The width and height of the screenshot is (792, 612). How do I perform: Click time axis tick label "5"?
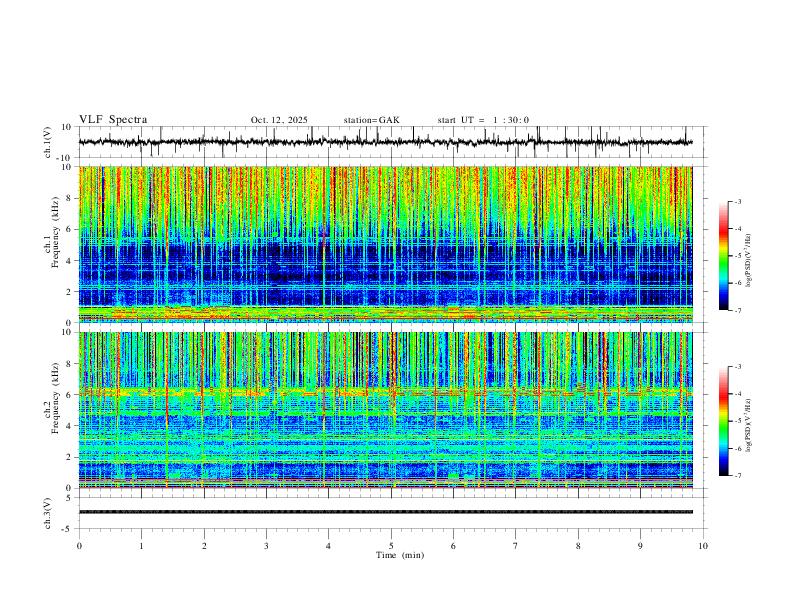(391, 546)
